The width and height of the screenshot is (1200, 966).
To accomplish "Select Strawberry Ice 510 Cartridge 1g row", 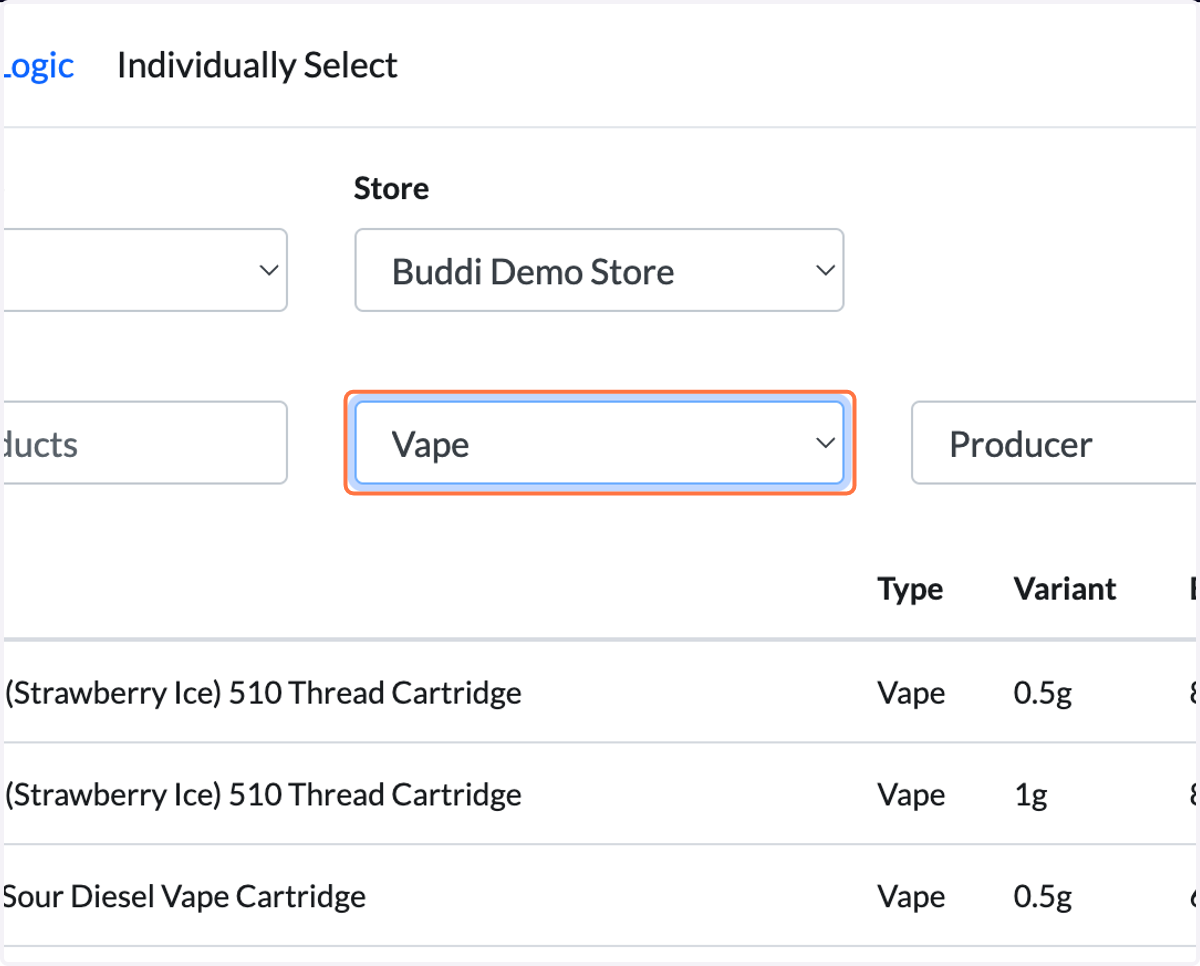I will (x=602, y=794).
